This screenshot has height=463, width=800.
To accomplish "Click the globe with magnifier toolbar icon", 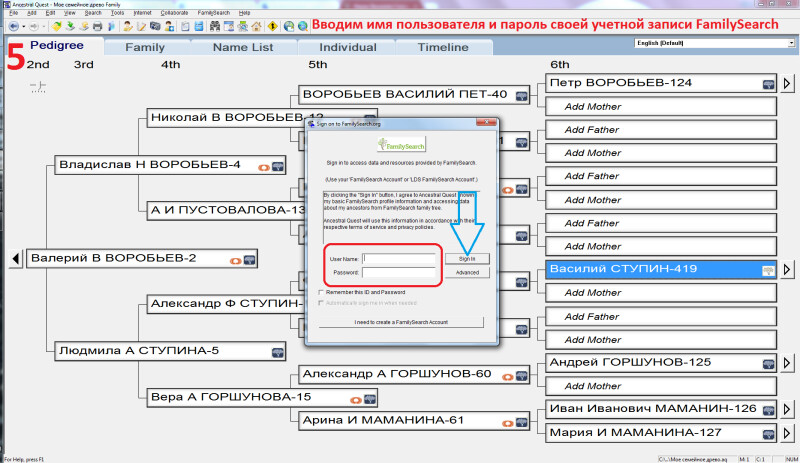I will pos(303,26).
